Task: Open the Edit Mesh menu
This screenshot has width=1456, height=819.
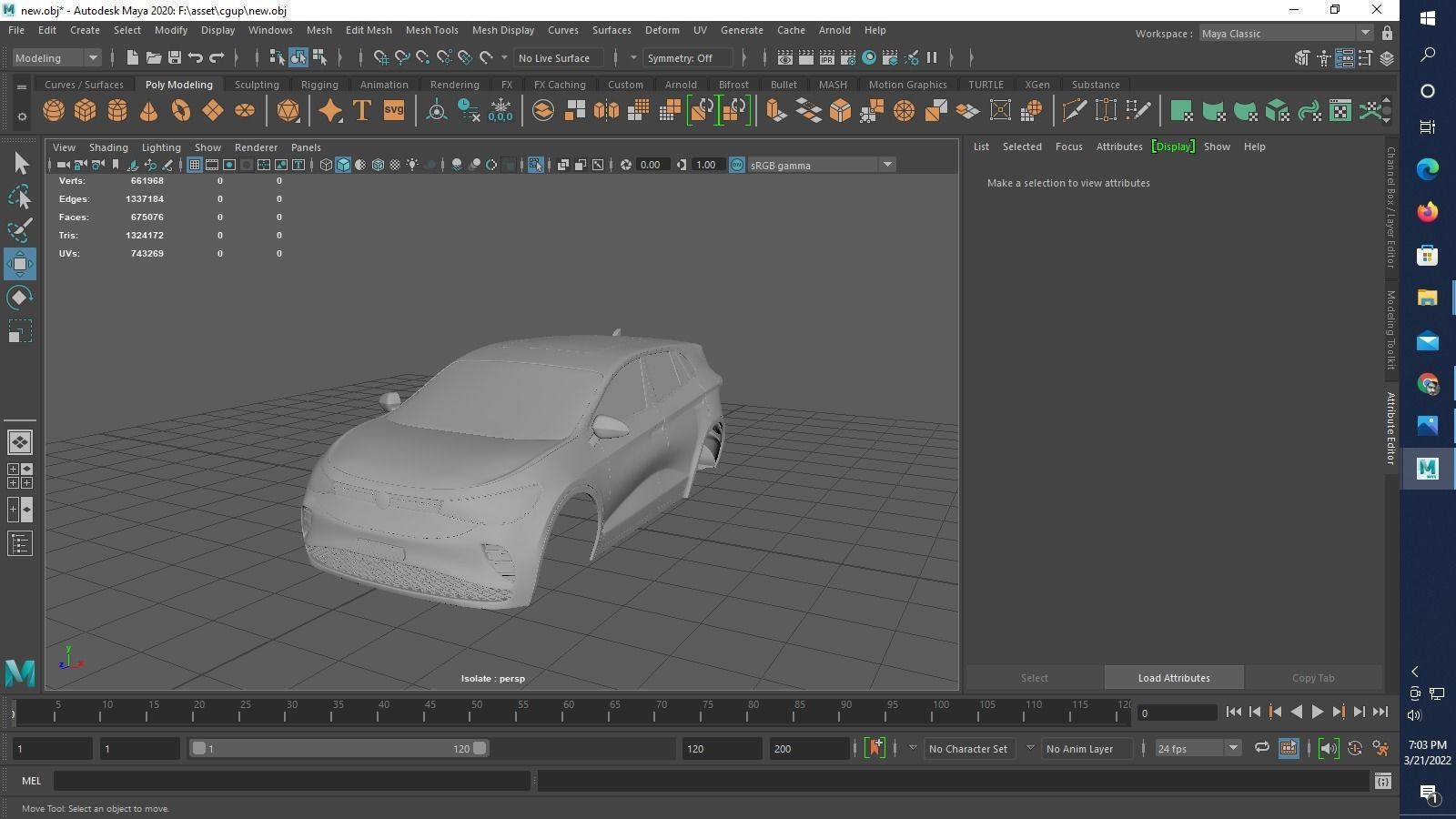Action: tap(369, 30)
